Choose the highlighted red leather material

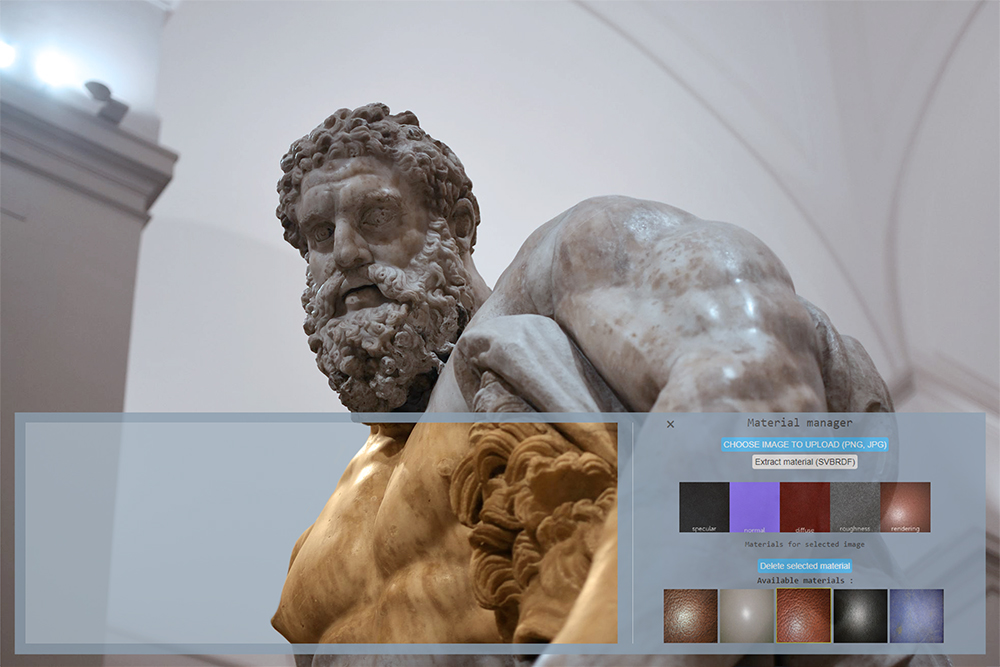coord(804,615)
